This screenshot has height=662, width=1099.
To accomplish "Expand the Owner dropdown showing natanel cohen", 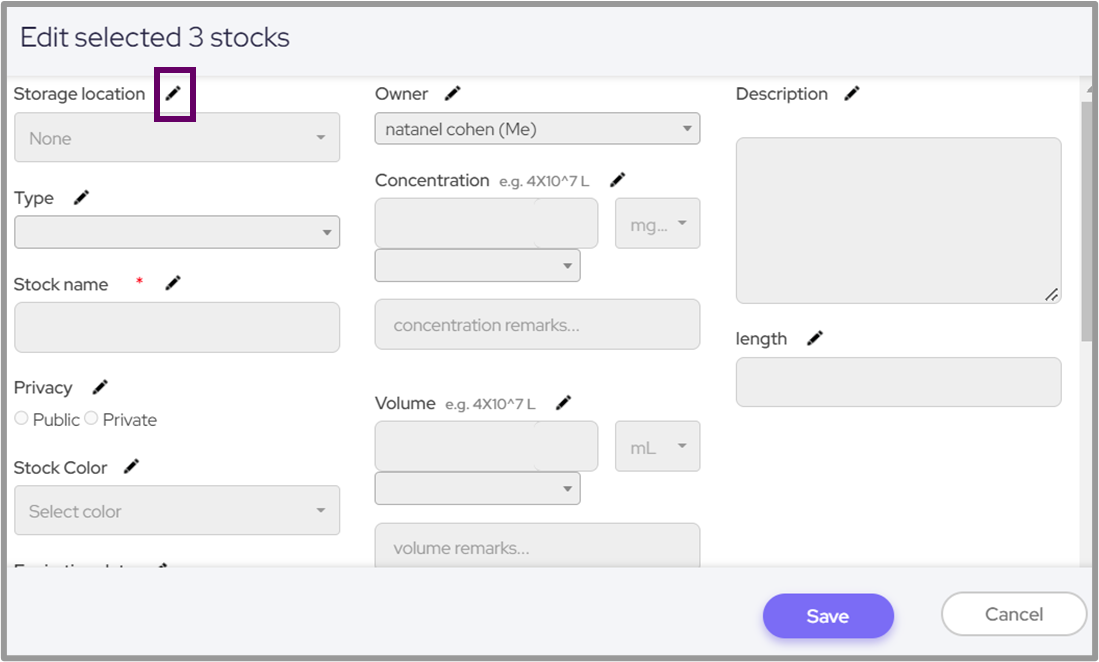I will [x=537, y=129].
